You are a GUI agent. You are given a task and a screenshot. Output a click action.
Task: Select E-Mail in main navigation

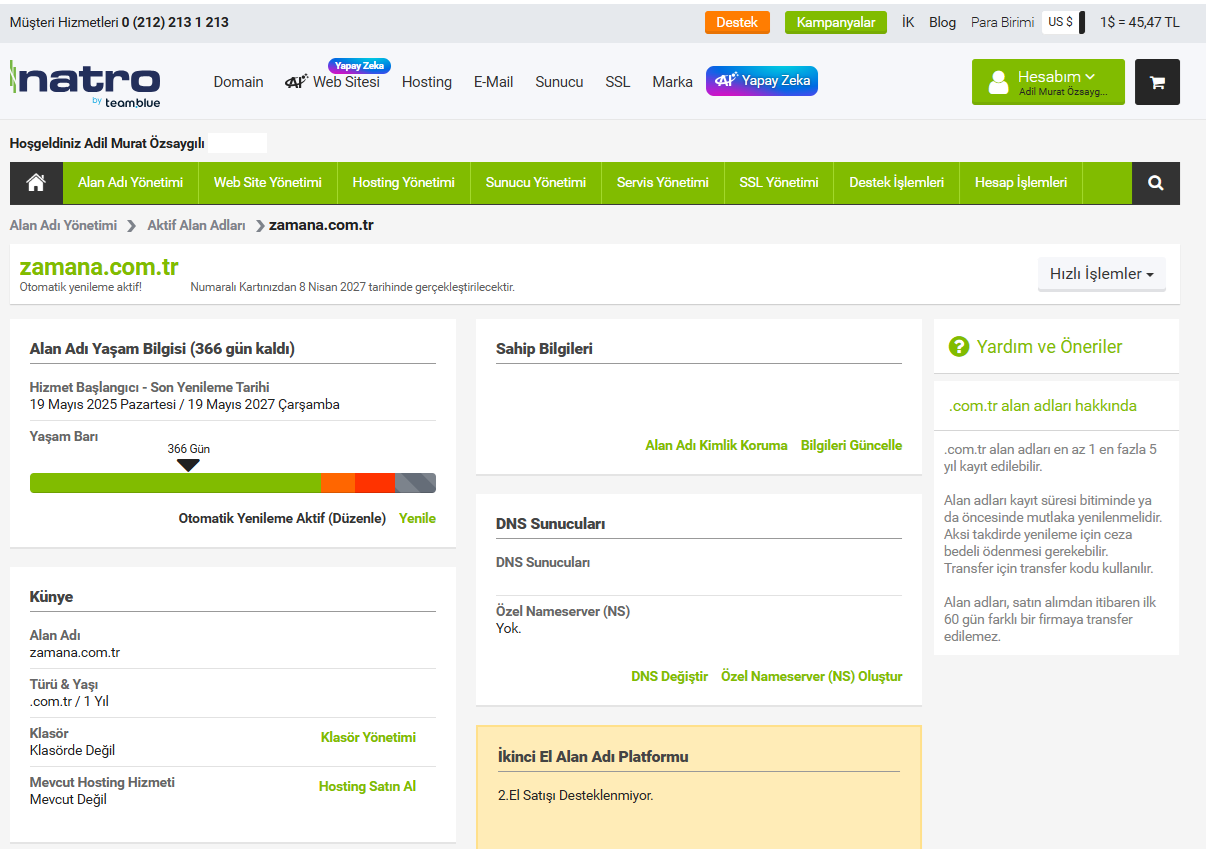(x=493, y=82)
